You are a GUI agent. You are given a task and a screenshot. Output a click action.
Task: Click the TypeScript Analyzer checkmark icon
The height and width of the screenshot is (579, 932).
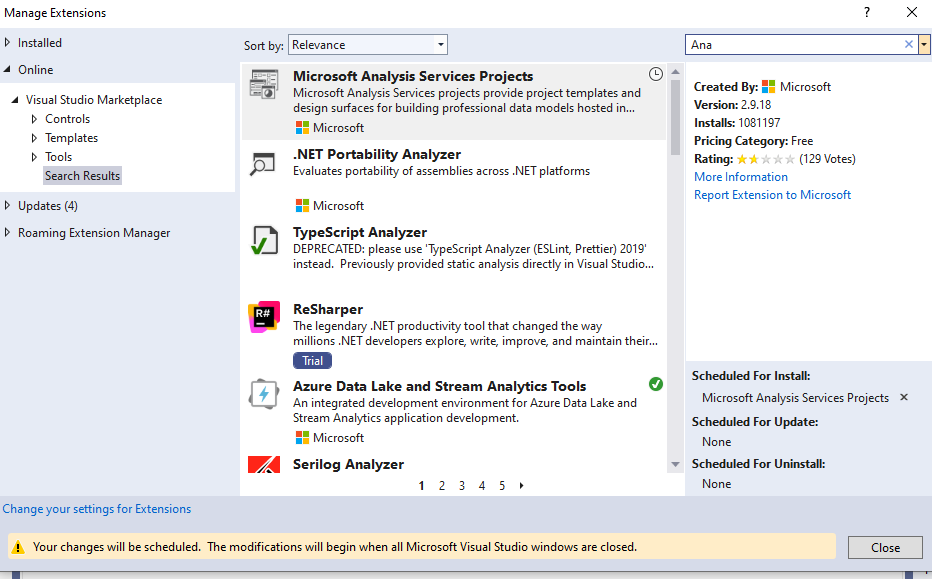(x=264, y=240)
